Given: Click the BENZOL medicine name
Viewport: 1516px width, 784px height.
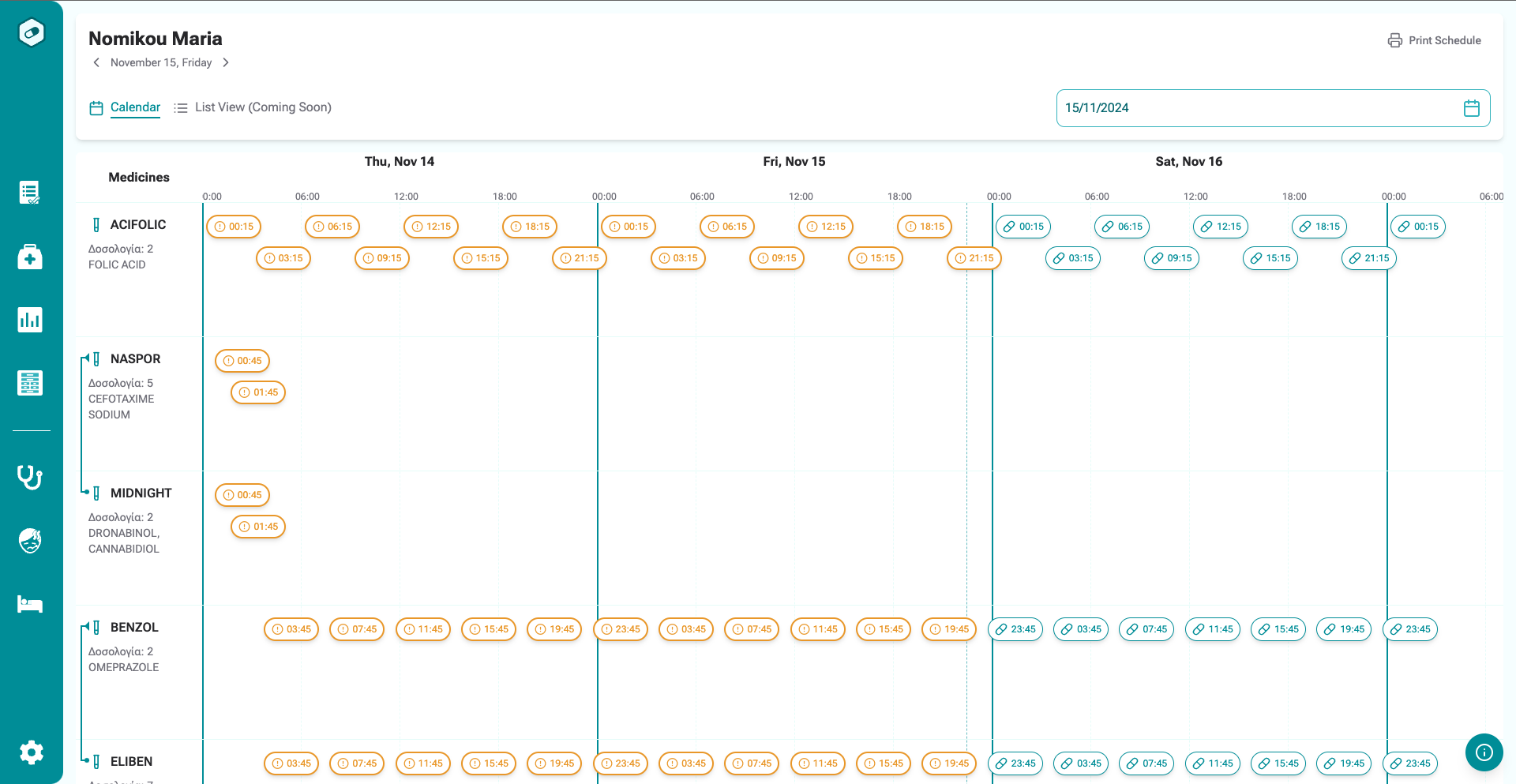Looking at the screenshot, I should 134,628.
